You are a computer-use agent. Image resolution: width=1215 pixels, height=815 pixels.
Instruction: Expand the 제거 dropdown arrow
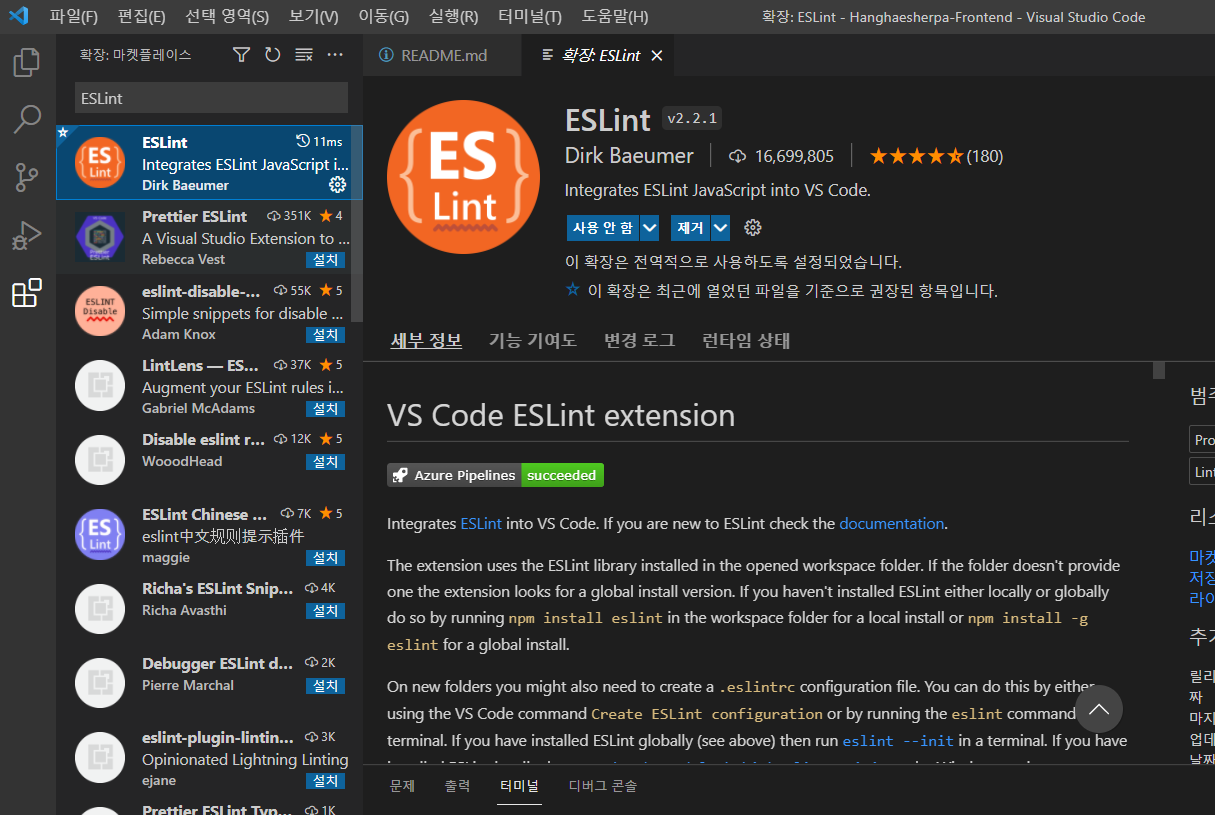[720, 228]
